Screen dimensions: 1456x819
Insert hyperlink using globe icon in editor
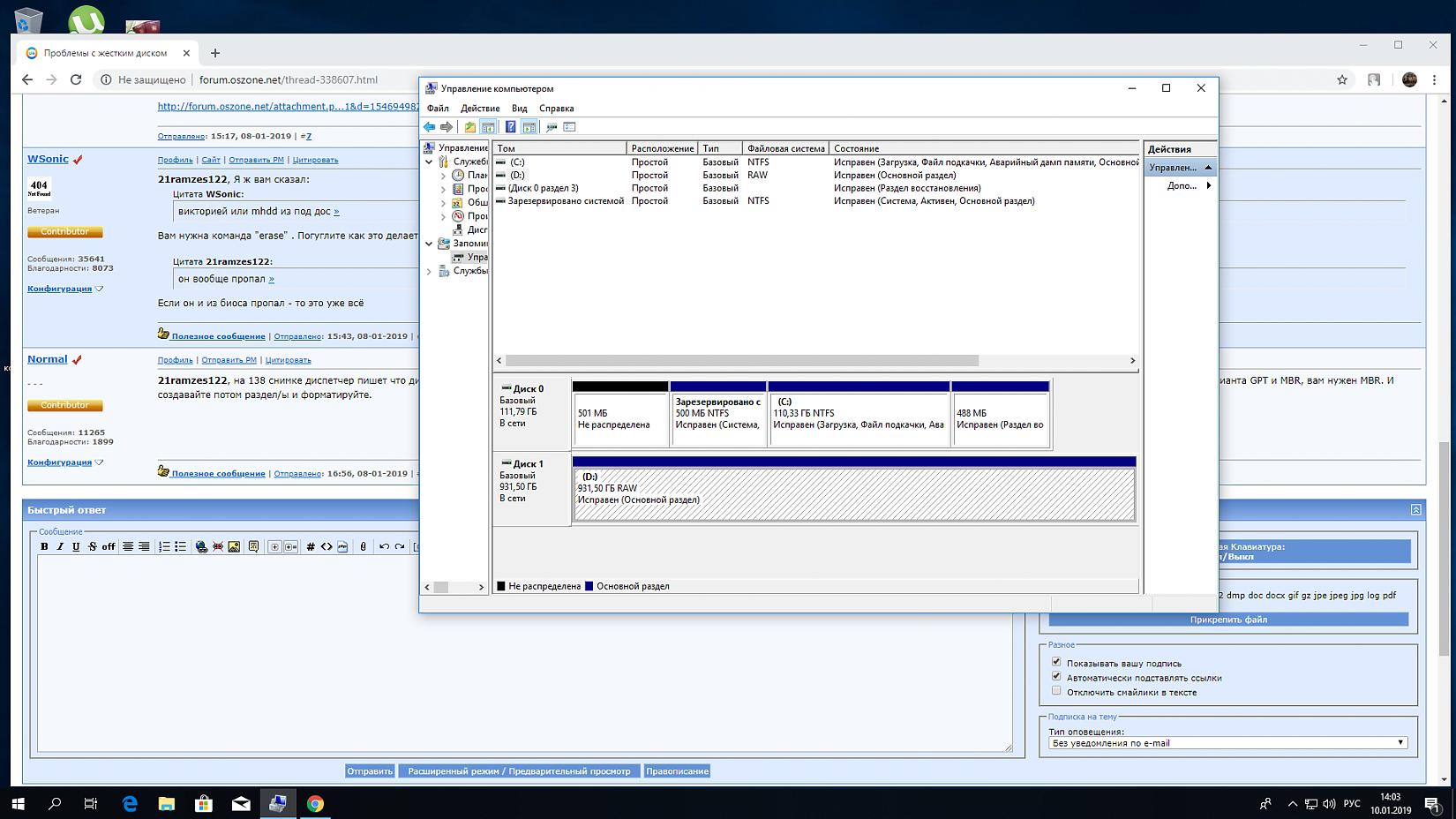click(201, 547)
